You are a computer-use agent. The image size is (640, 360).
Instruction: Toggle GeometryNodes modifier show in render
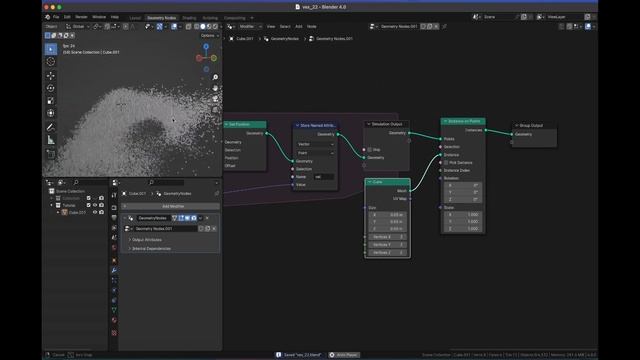pyautogui.click(x=193, y=218)
